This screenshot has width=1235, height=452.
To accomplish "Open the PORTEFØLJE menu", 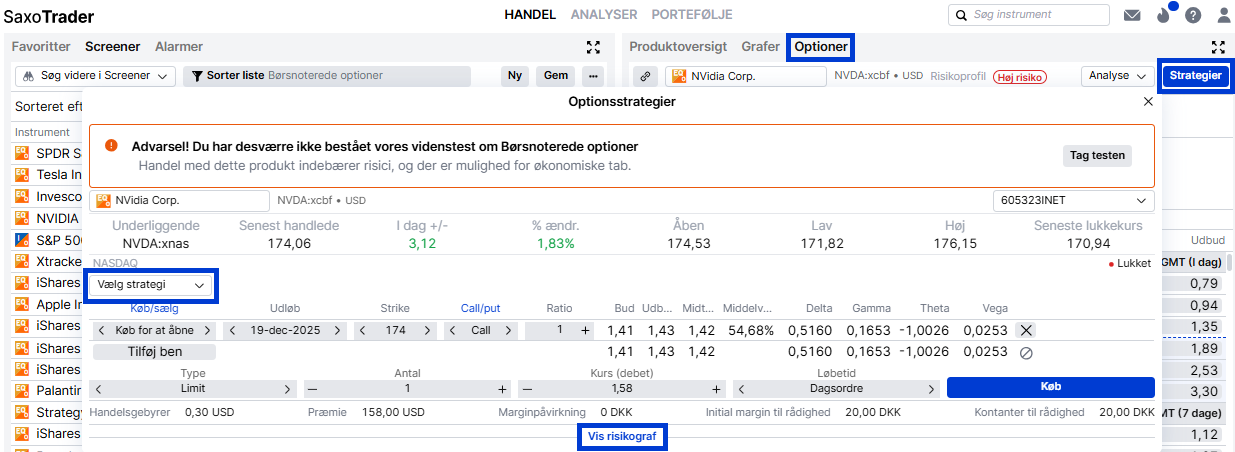I will click(x=692, y=15).
